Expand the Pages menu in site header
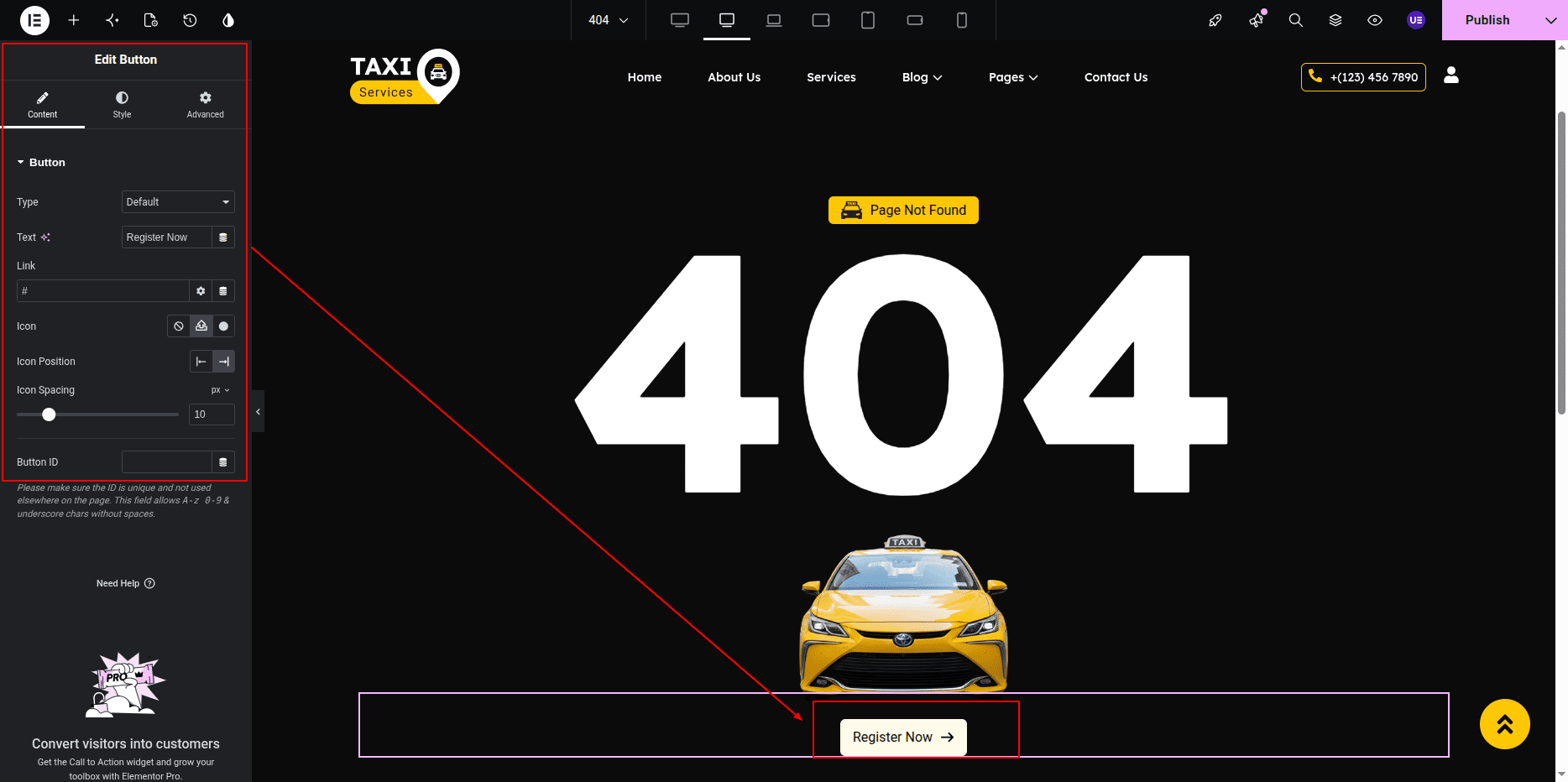1568x782 pixels. click(x=1013, y=77)
